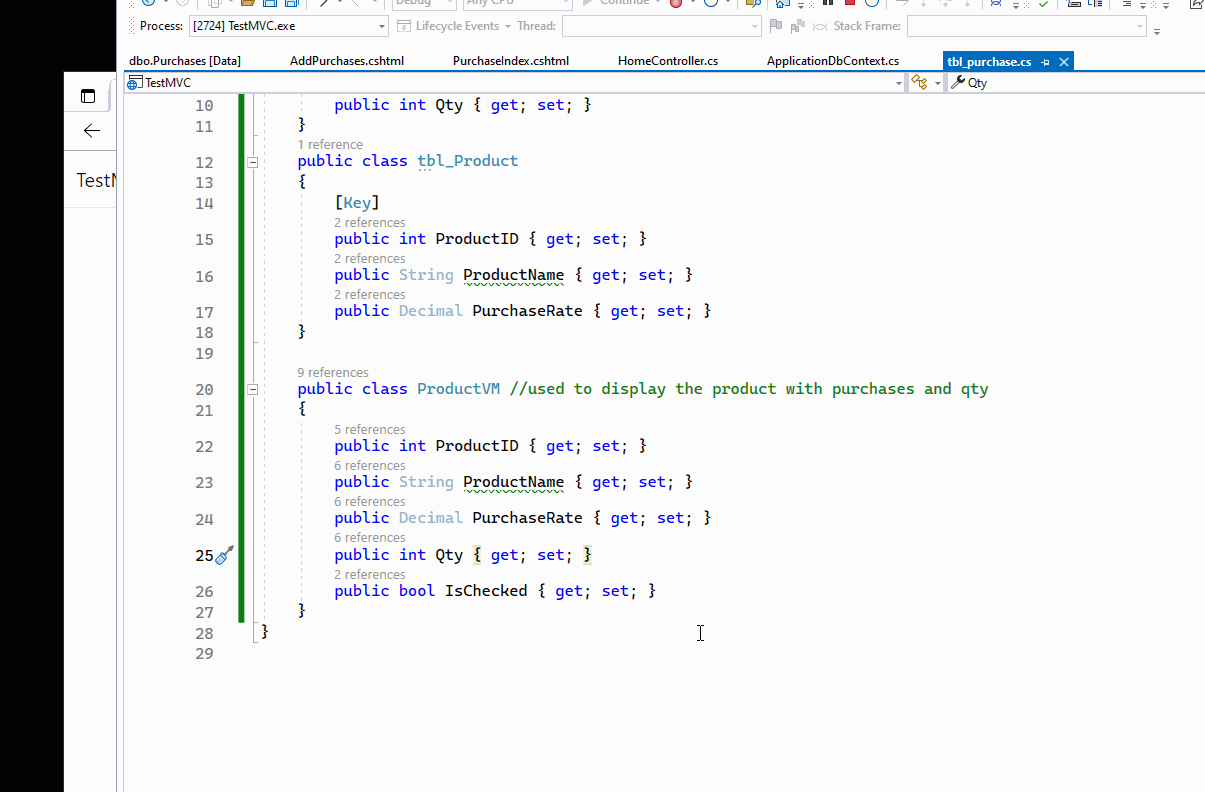Close the tbl_purchase.cs tab
The height and width of the screenshot is (792, 1205).
pos(1064,62)
